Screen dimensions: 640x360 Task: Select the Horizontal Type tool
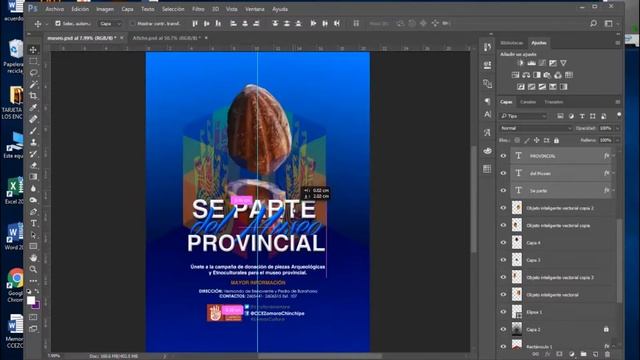pos(33,223)
